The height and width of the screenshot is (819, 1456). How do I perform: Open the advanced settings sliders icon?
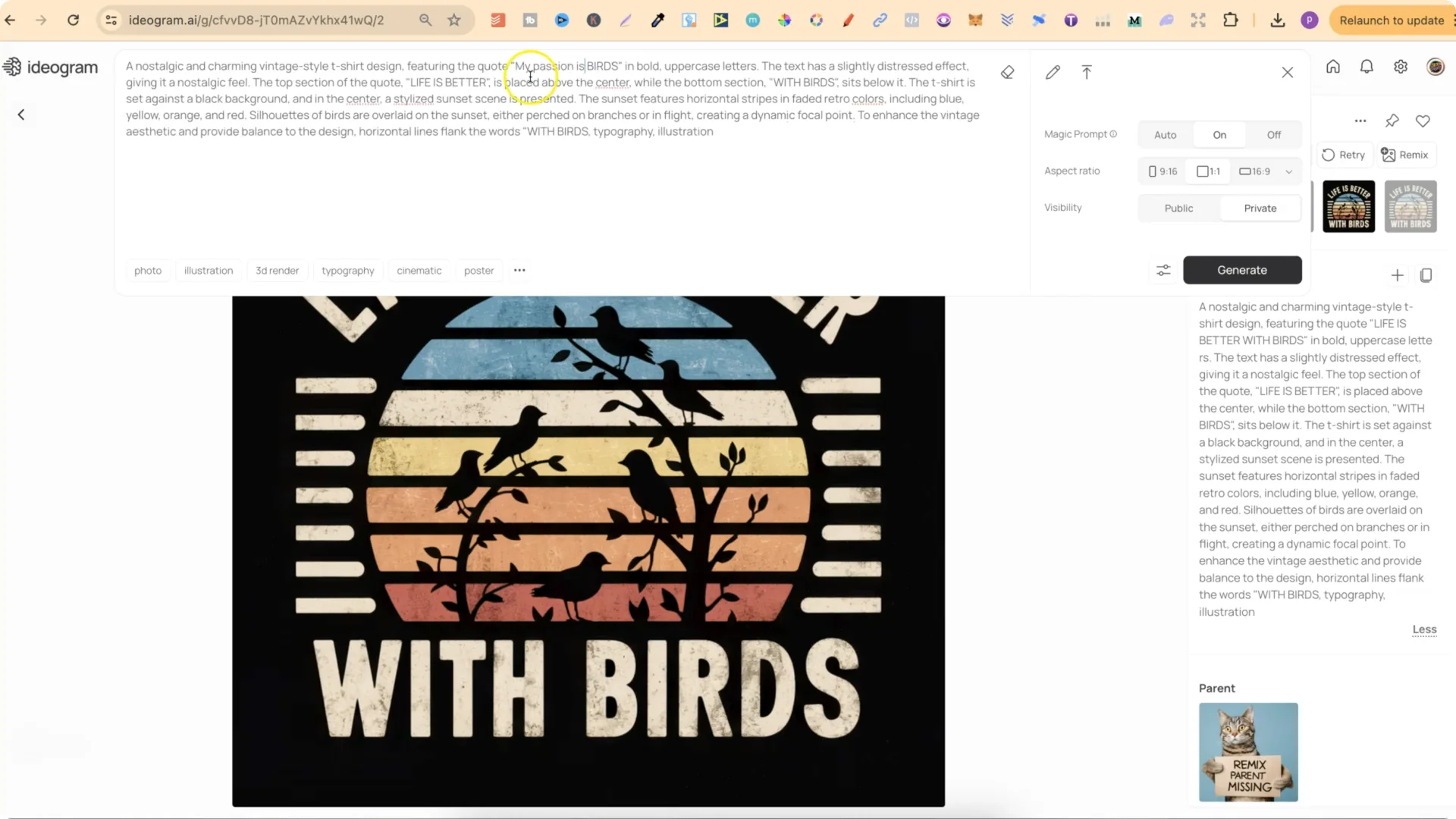click(x=1163, y=270)
